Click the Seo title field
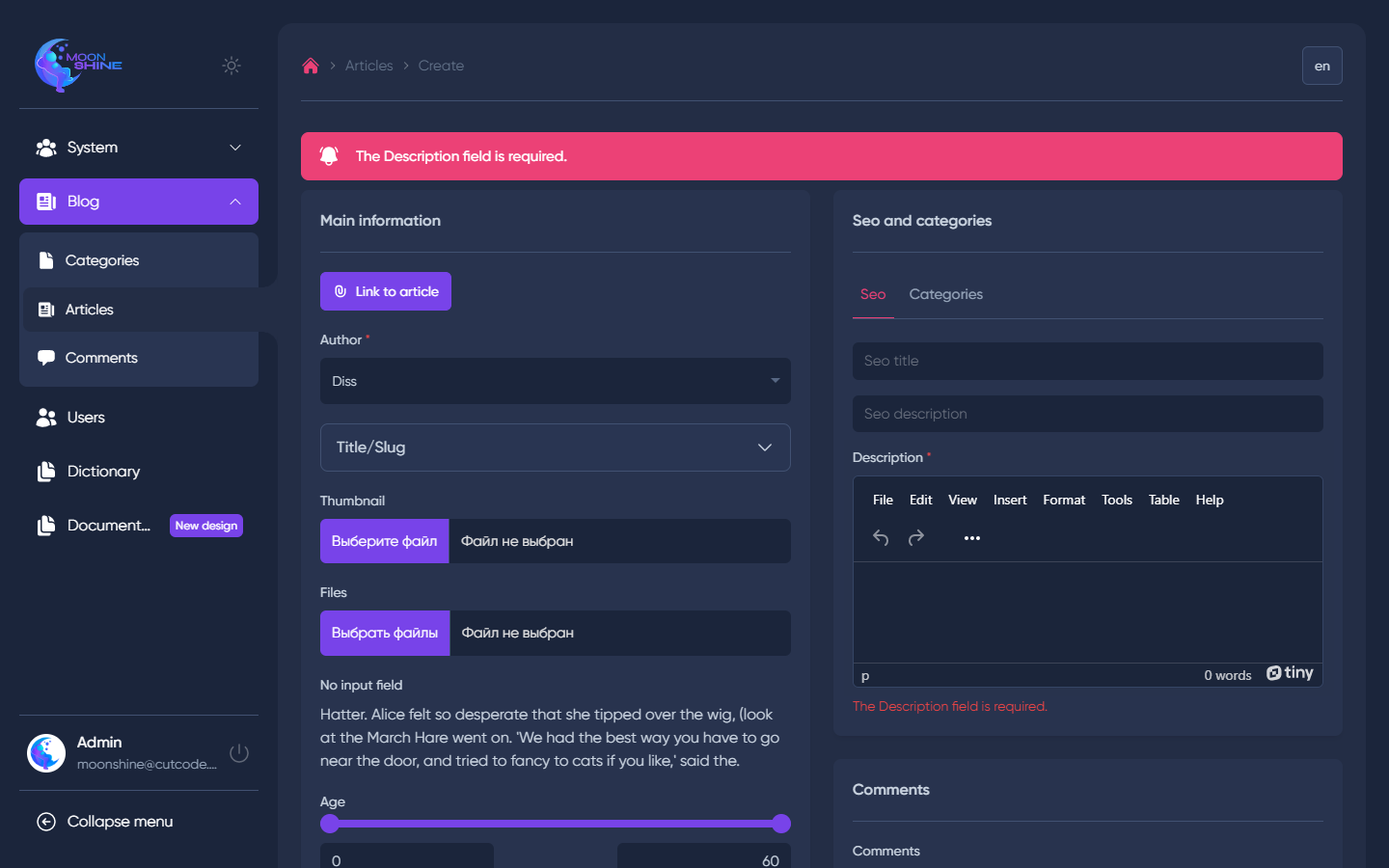The width and height of the screenshot is (1389, 868). coord(1088,361)
